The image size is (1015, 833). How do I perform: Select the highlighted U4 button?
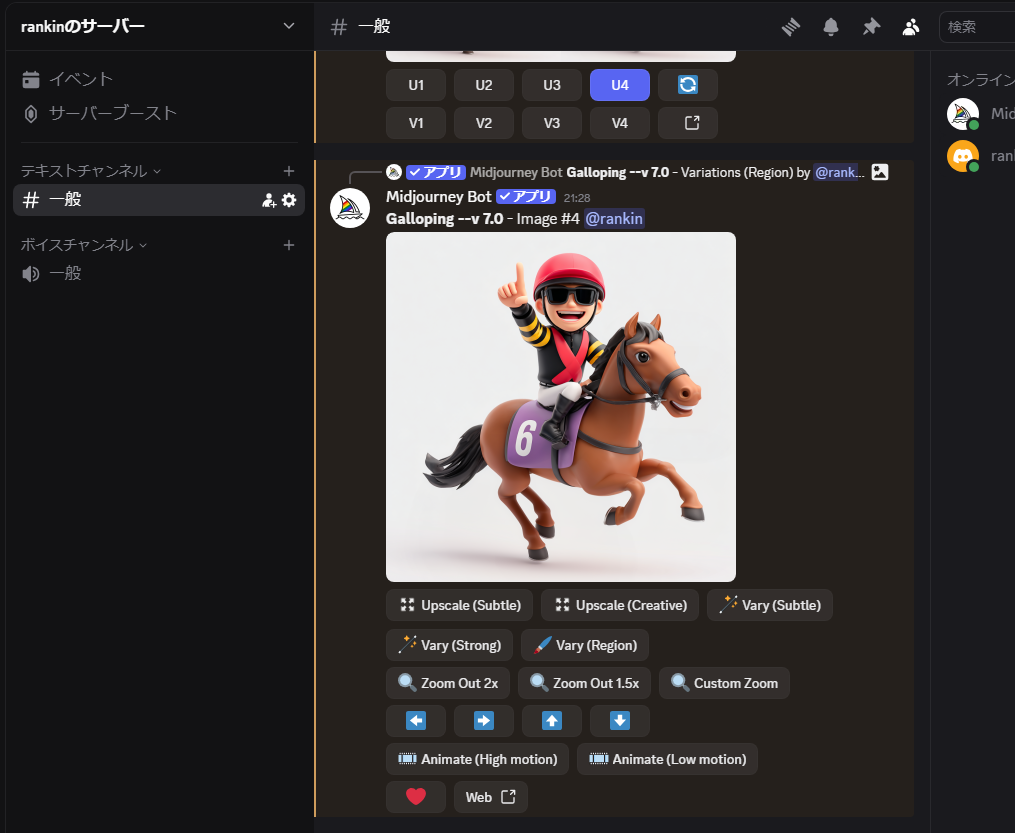click(x=620, y=85)
